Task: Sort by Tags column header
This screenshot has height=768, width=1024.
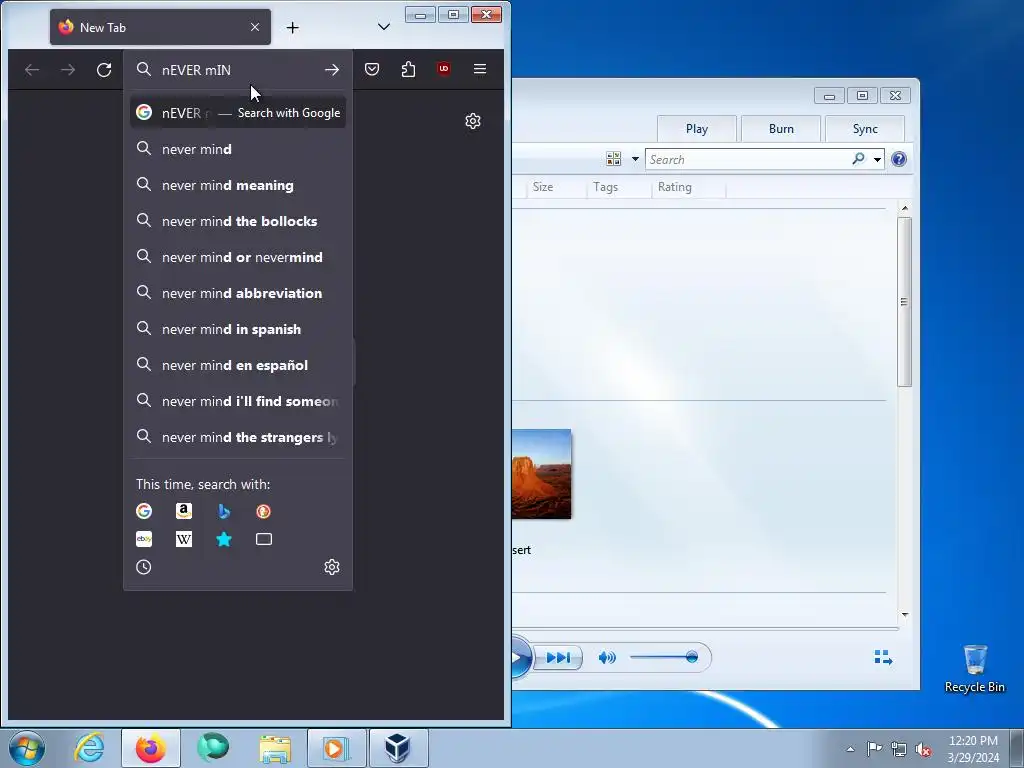Action: (x=605, y=187)
